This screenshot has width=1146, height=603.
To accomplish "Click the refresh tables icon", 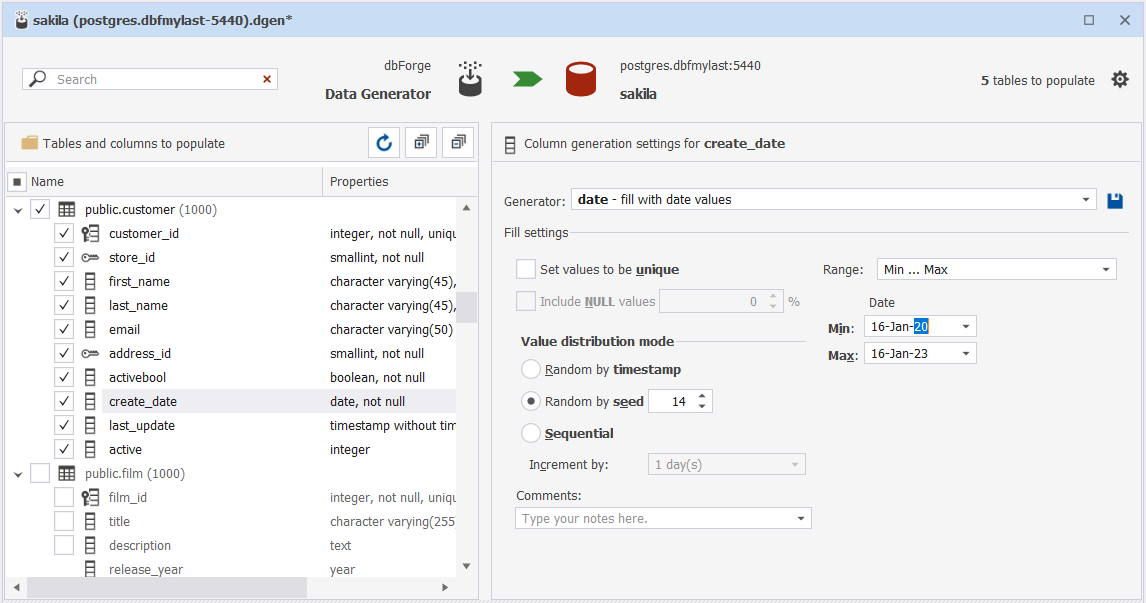I will [384, 143].
